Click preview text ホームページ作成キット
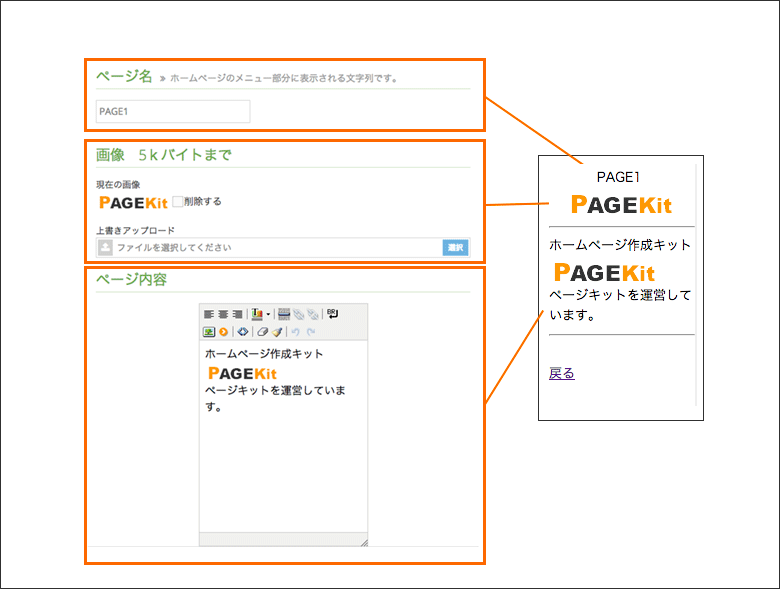780x589 pixels. tap(620, 245)
